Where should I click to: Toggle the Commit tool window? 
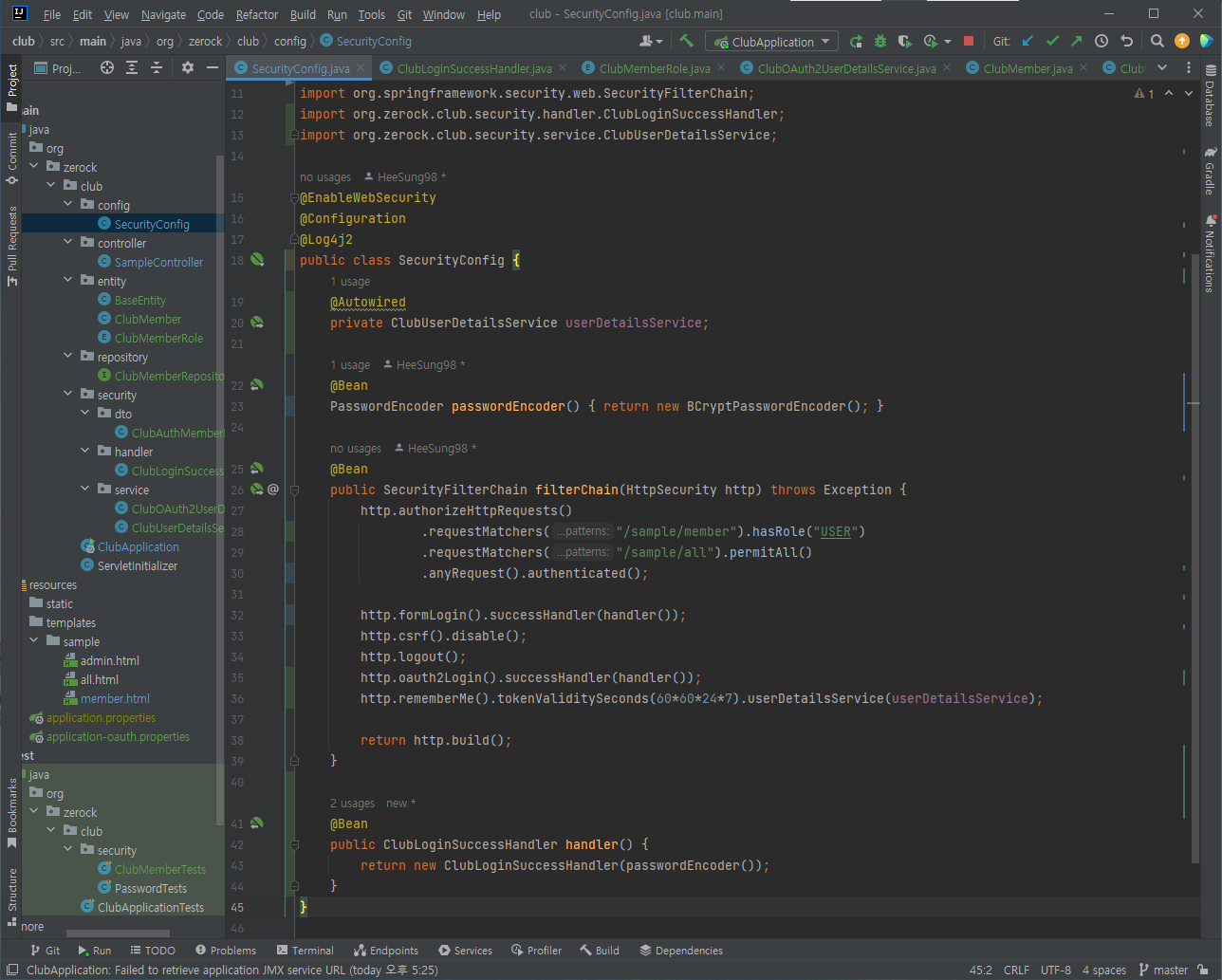pyautogui.click(x=12, y=158)
